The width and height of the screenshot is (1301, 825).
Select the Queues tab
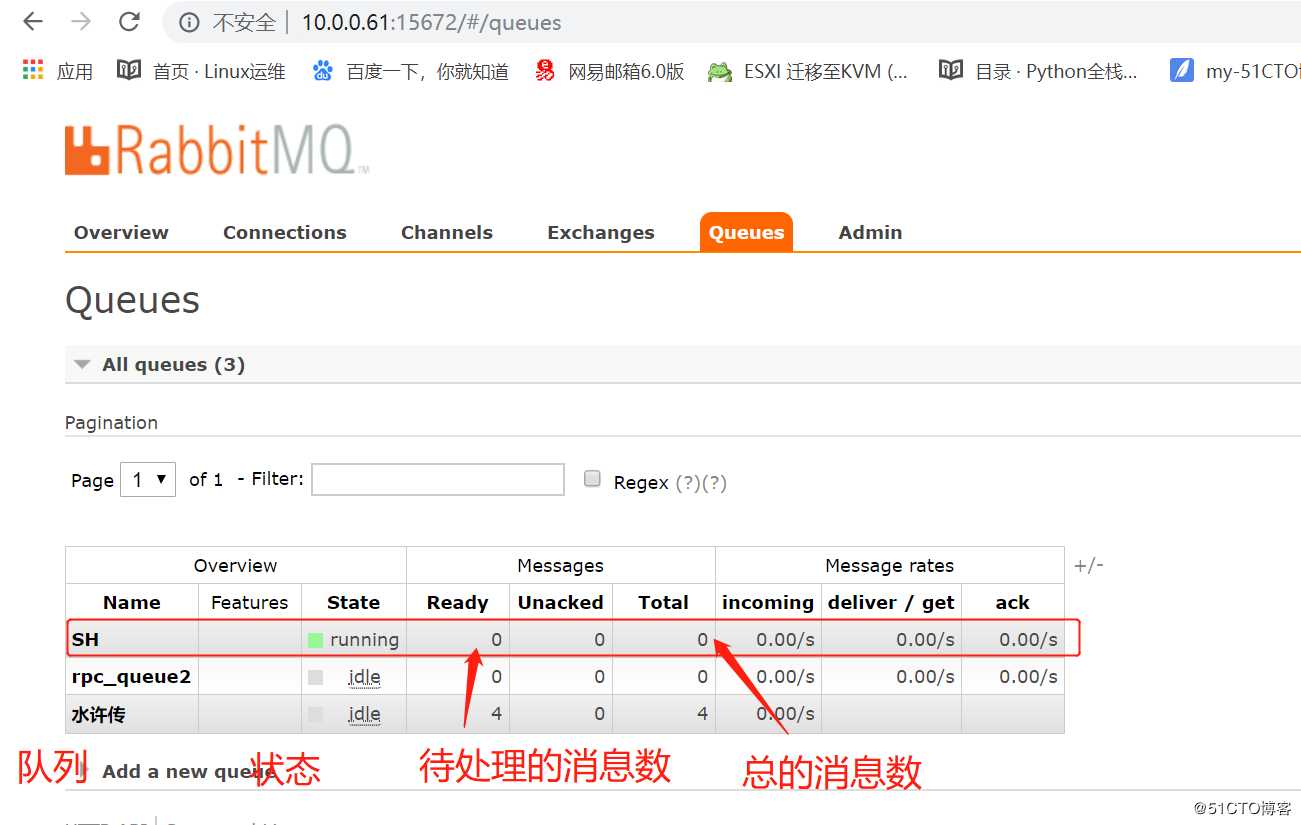(x=746, y=232)
